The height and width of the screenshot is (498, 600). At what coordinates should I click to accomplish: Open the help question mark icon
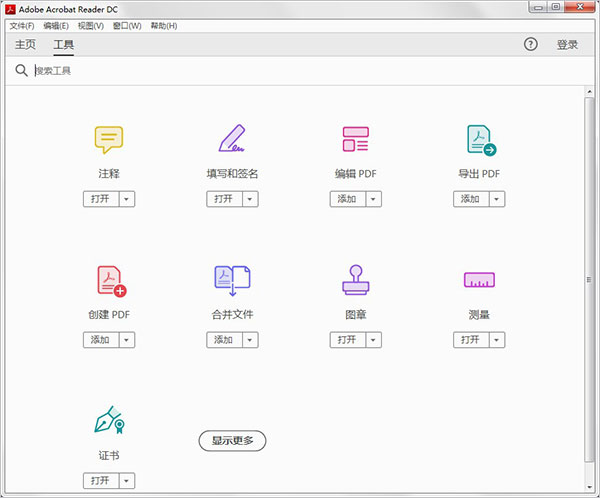coord(530,45)
